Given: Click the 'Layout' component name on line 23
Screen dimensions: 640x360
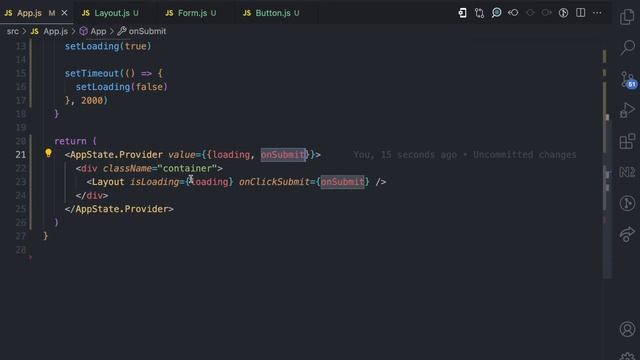Looking at the screenshot, I should [x=108, y=182].
